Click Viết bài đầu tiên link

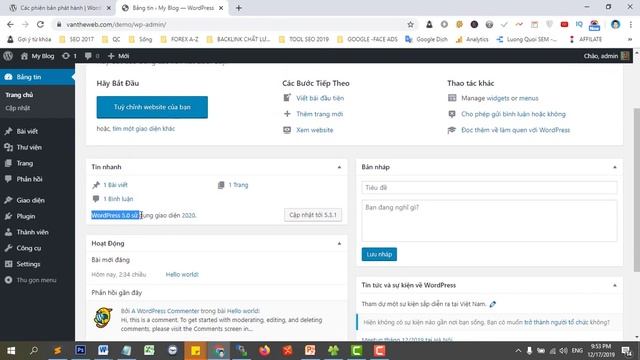click(x=320, y=98)
